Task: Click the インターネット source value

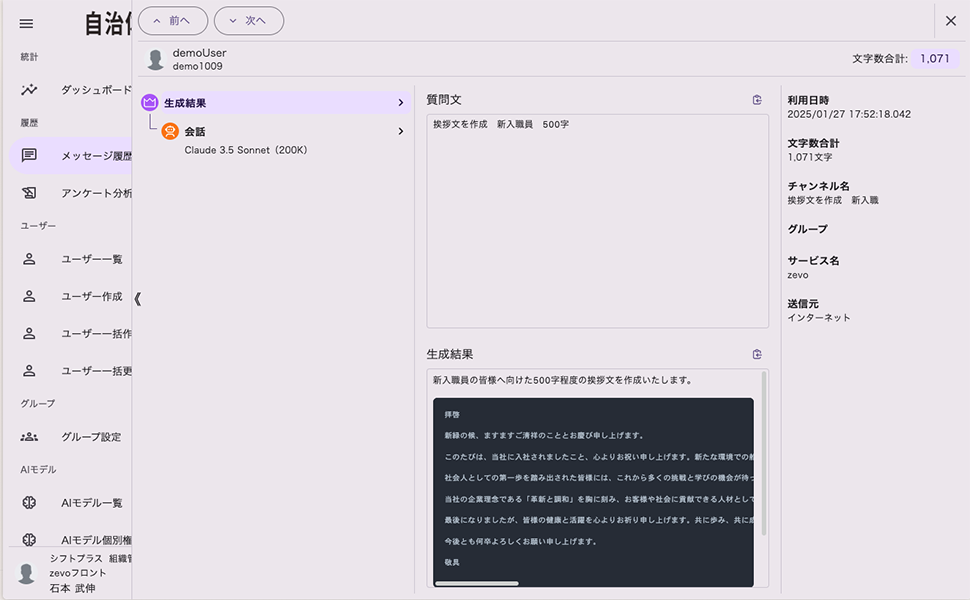Action: tap(818, 318)
